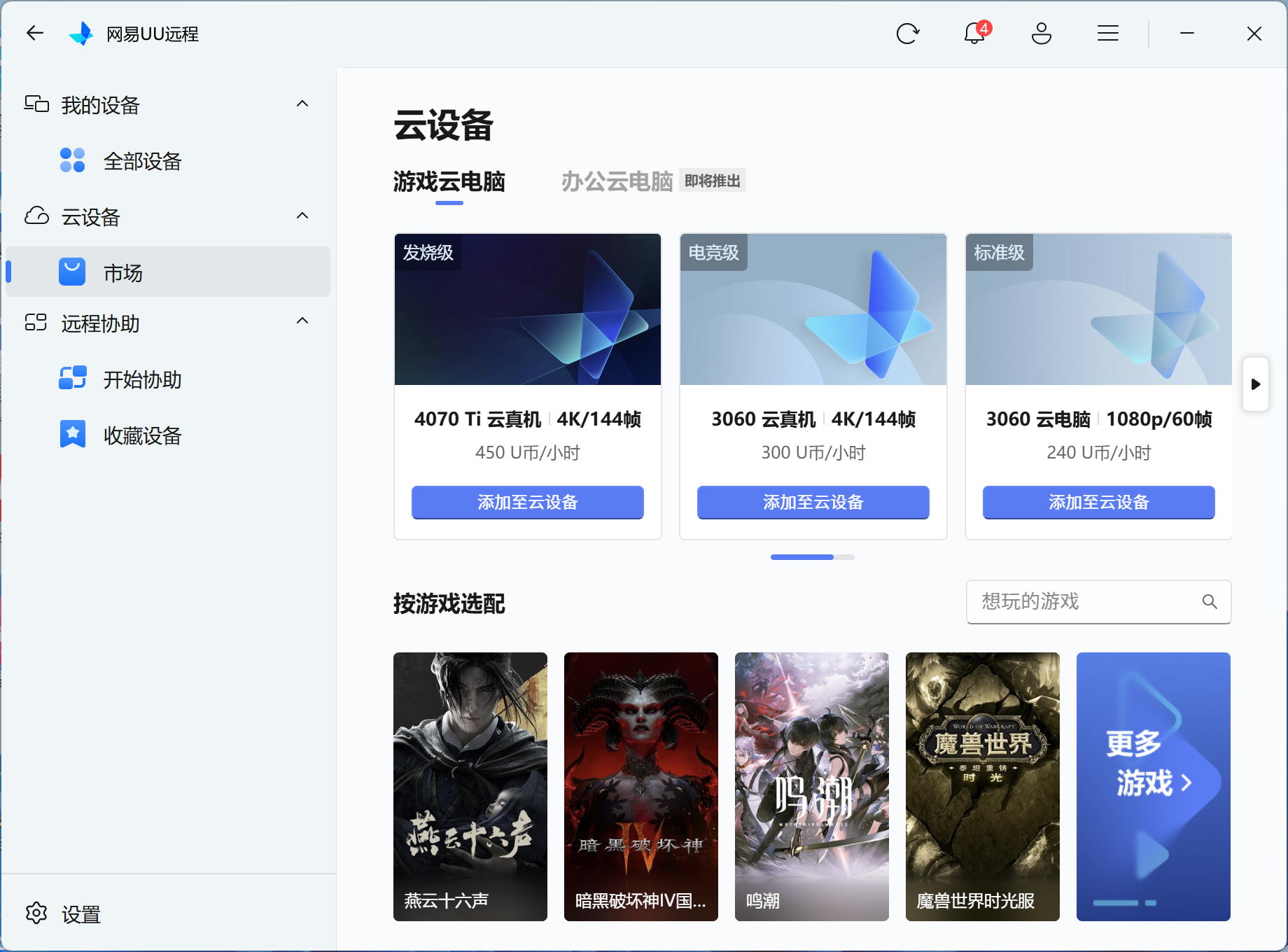Click the 发烧级 card image
This screenshot has height=952, width=1288.
[528, 309]
